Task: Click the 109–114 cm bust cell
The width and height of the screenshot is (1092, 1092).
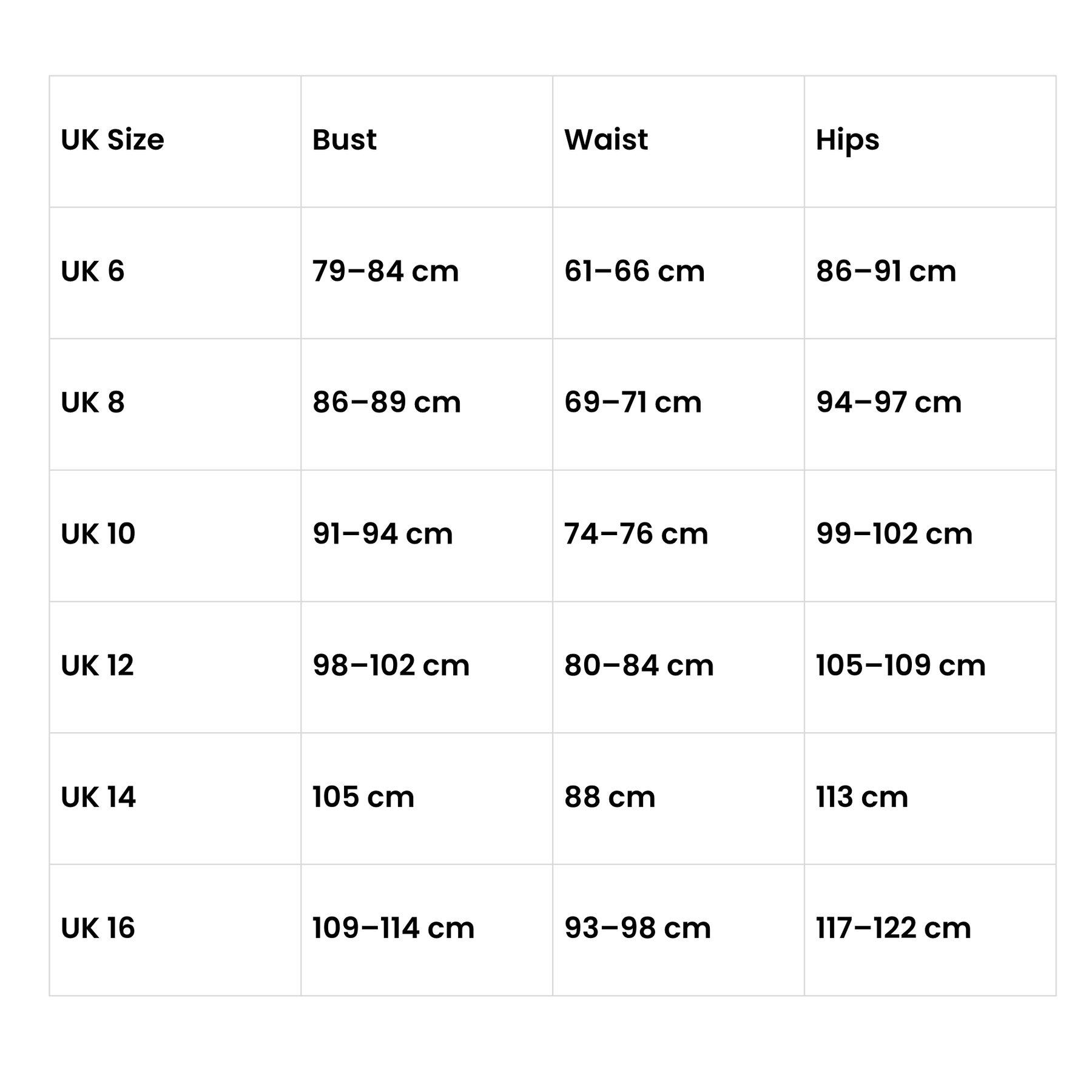Action: click(x=393, y=928)
